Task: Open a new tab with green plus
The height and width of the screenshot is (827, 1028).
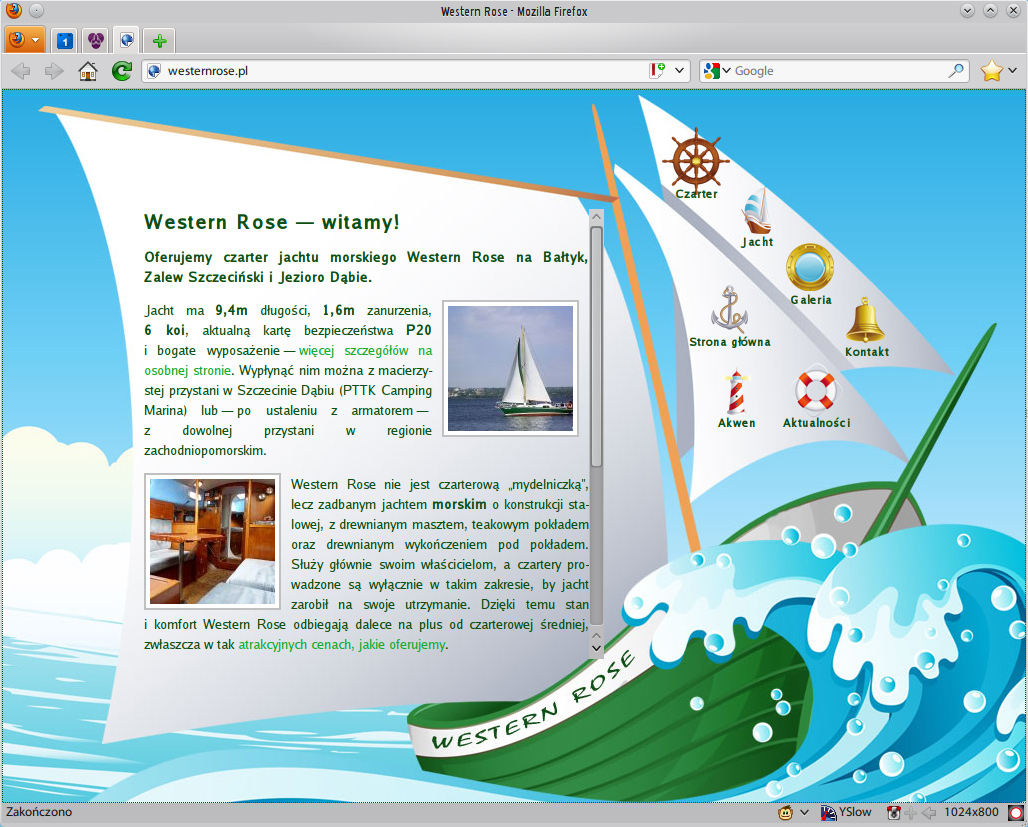Action: coord(159,41)
